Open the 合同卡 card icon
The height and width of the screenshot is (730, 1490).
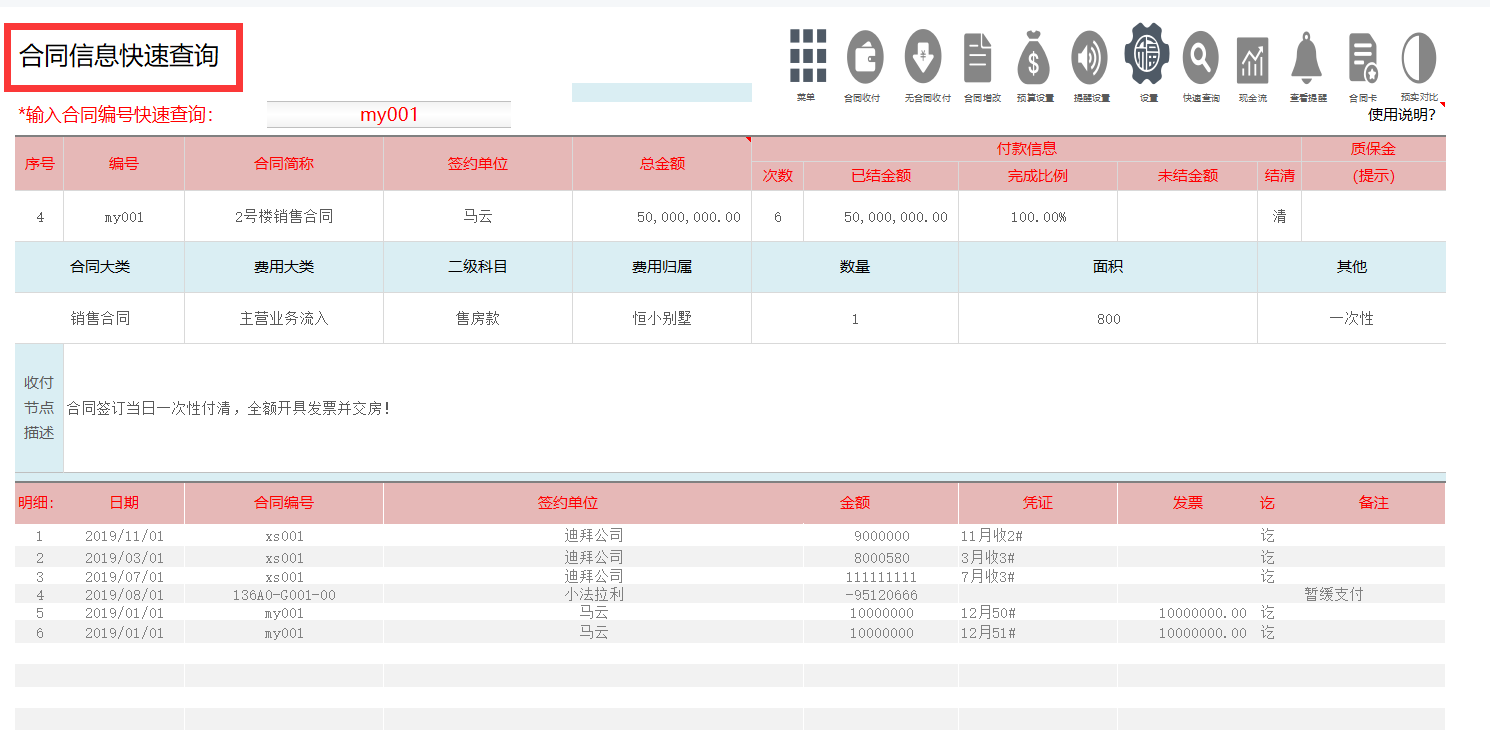1363,57
